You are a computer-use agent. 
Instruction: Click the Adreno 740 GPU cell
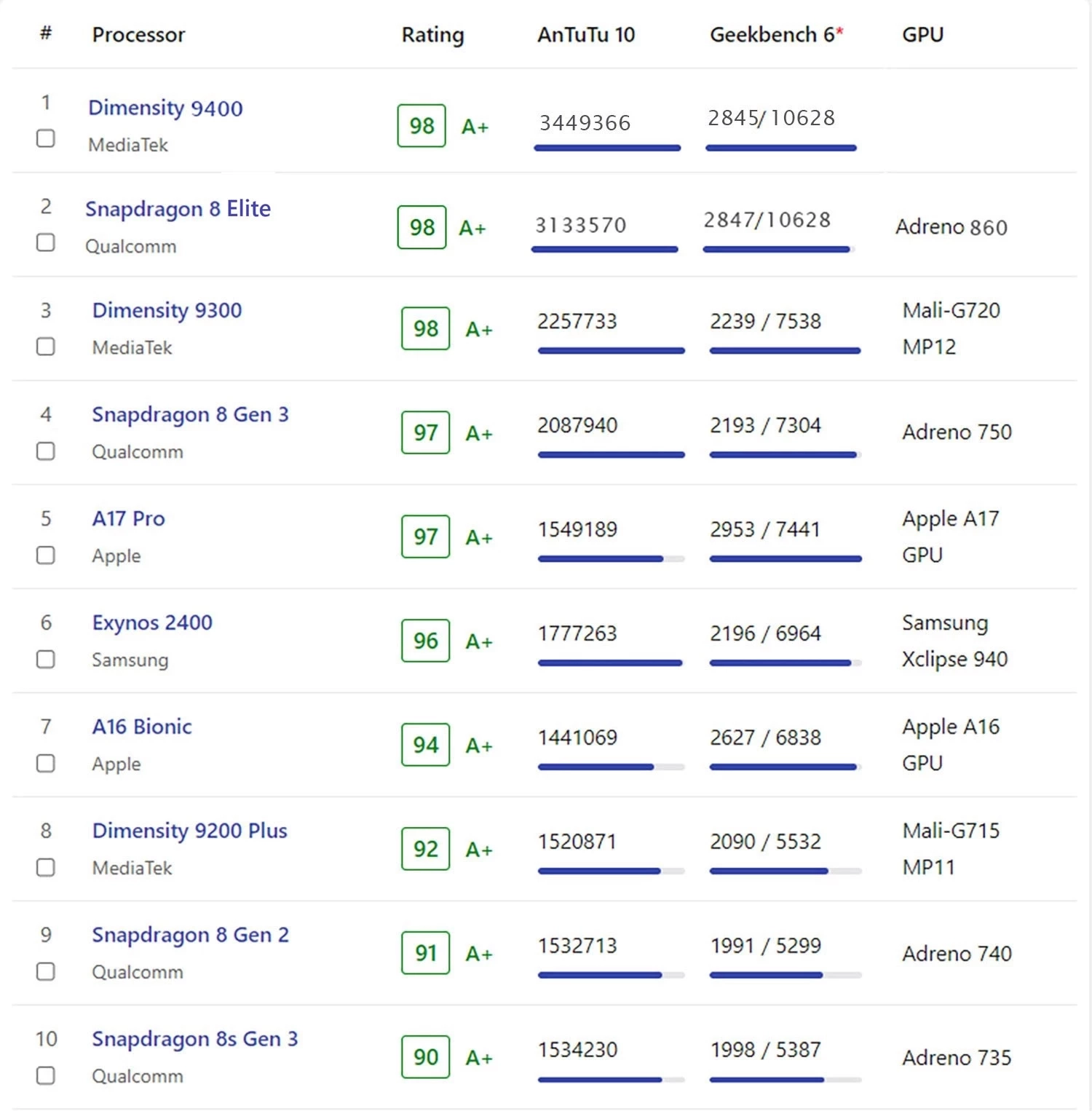point(957,954)
